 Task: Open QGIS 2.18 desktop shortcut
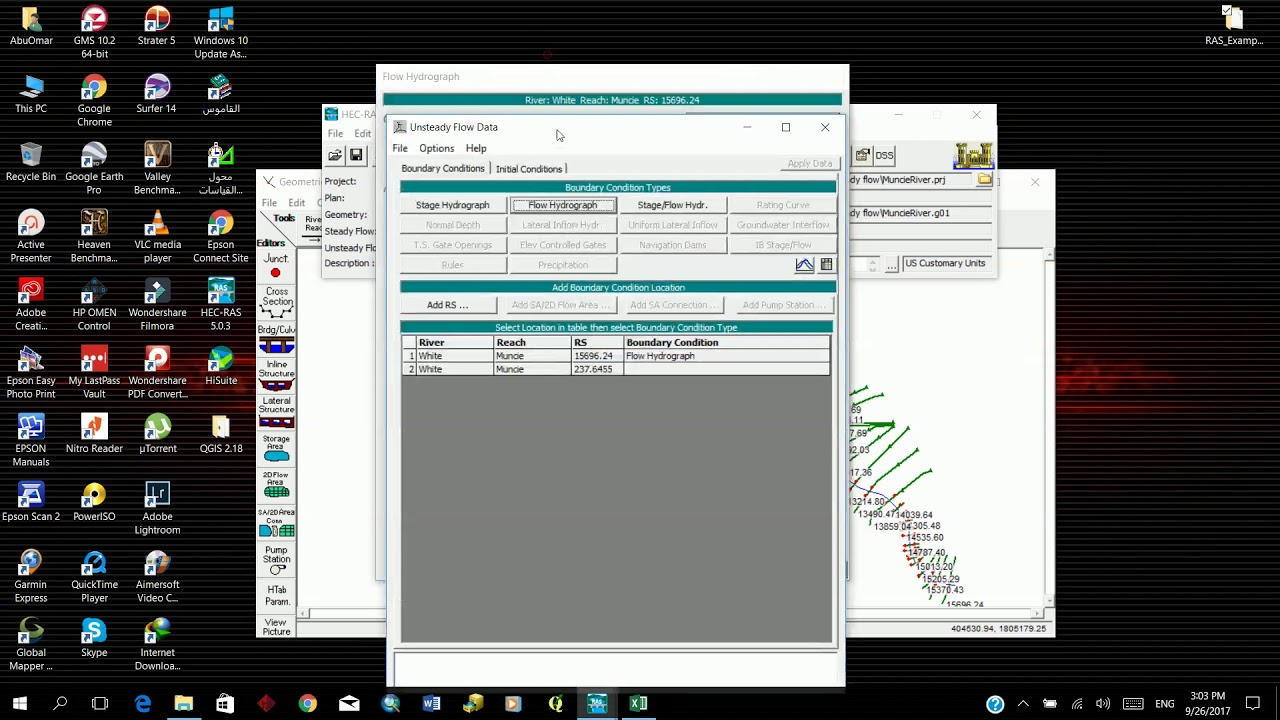coord(220,433)
